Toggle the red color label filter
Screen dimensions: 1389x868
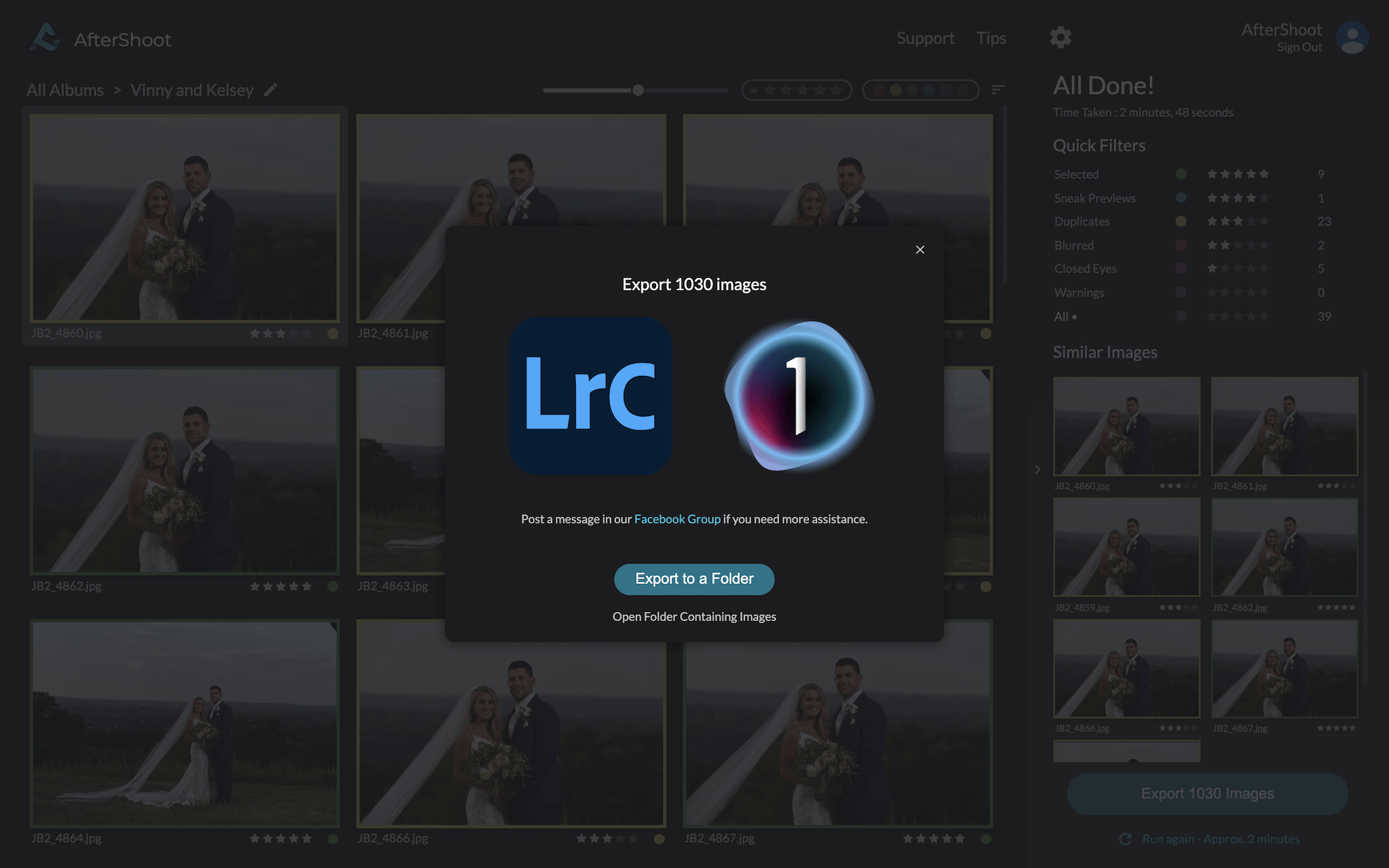(x=879, y=90)
